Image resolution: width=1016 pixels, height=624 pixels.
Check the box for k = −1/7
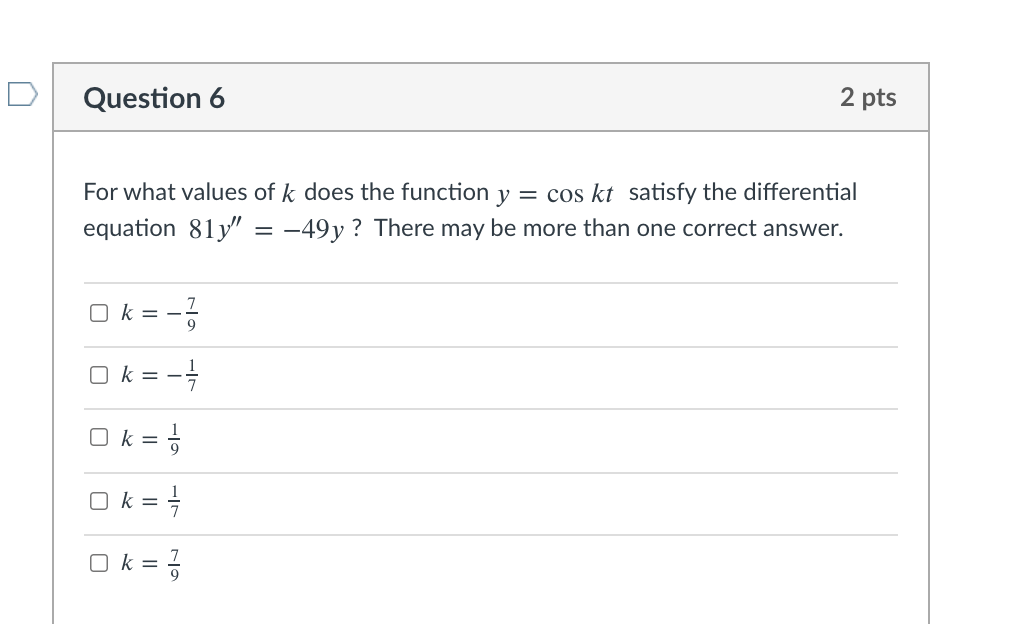click(x=98, y=376)
